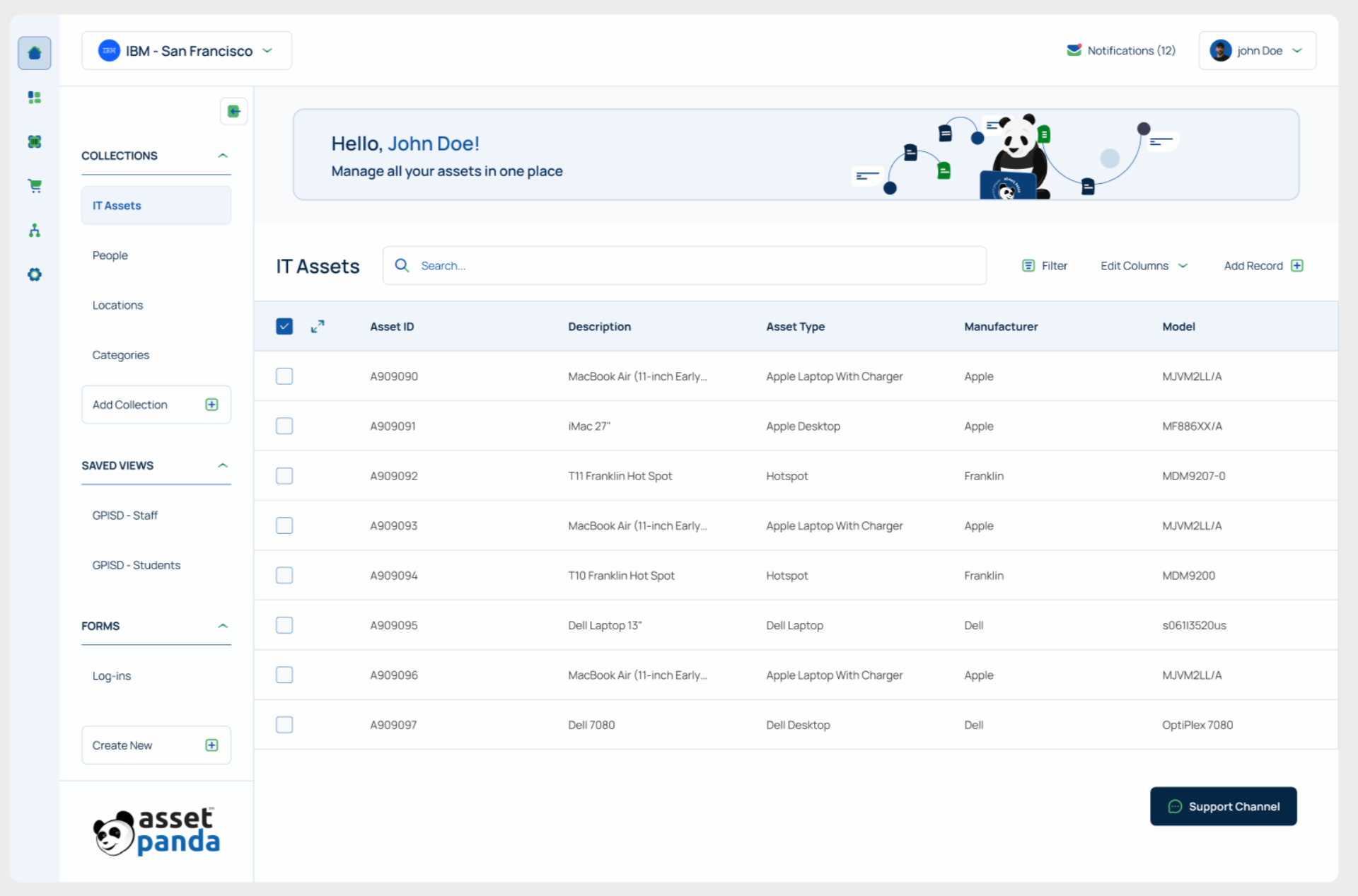Click the Description column header
Screen dimensions: 1358x896
(x=599, y=327)
